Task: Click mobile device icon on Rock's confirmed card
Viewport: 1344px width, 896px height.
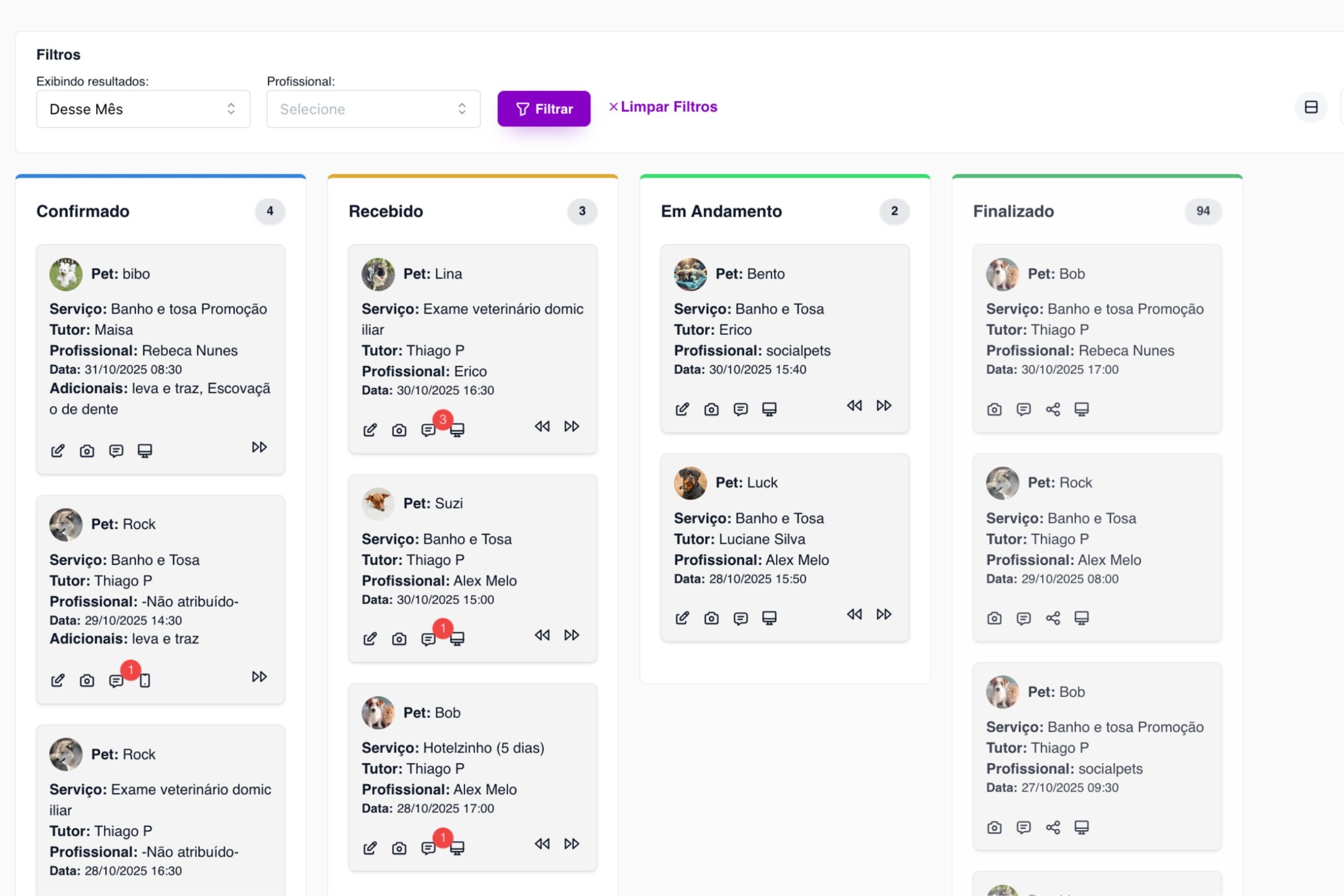Action: (x=145, y=681)
